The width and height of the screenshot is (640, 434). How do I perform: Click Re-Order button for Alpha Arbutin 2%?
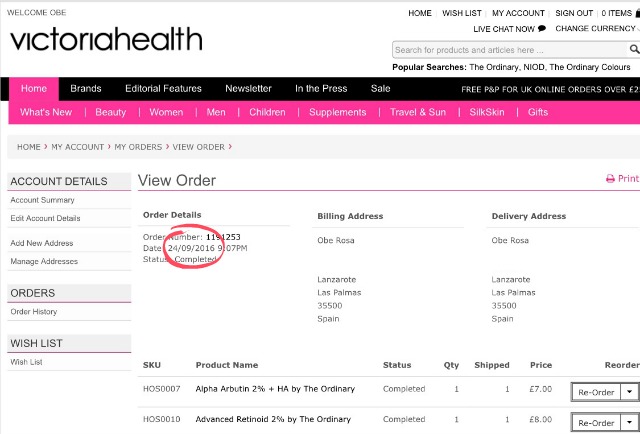(596, 392)
